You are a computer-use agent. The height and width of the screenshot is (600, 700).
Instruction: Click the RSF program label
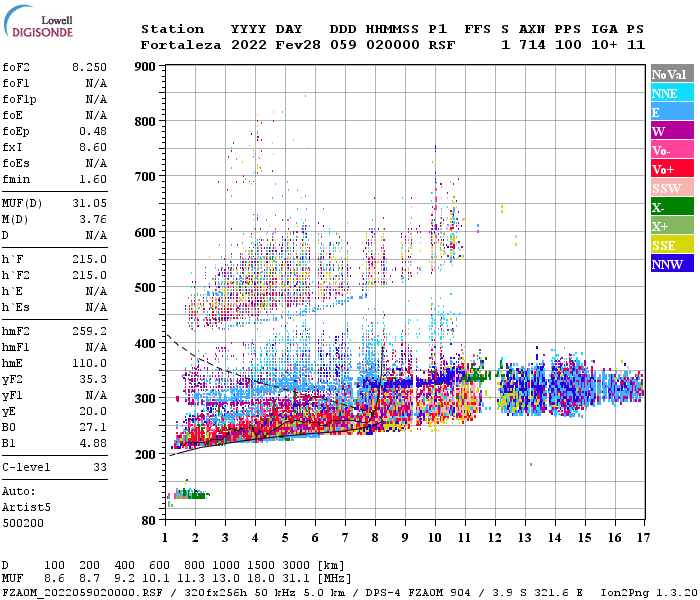442,45
